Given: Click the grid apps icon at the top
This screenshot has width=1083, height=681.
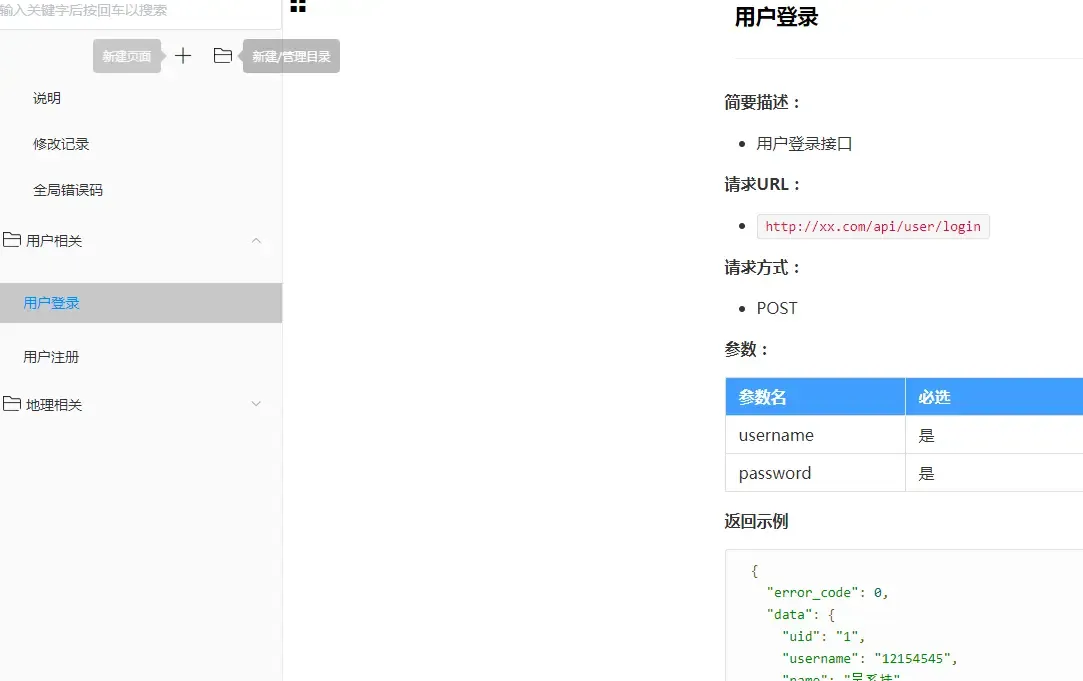Looking at the screenshot, I should (x=297, y=8).
